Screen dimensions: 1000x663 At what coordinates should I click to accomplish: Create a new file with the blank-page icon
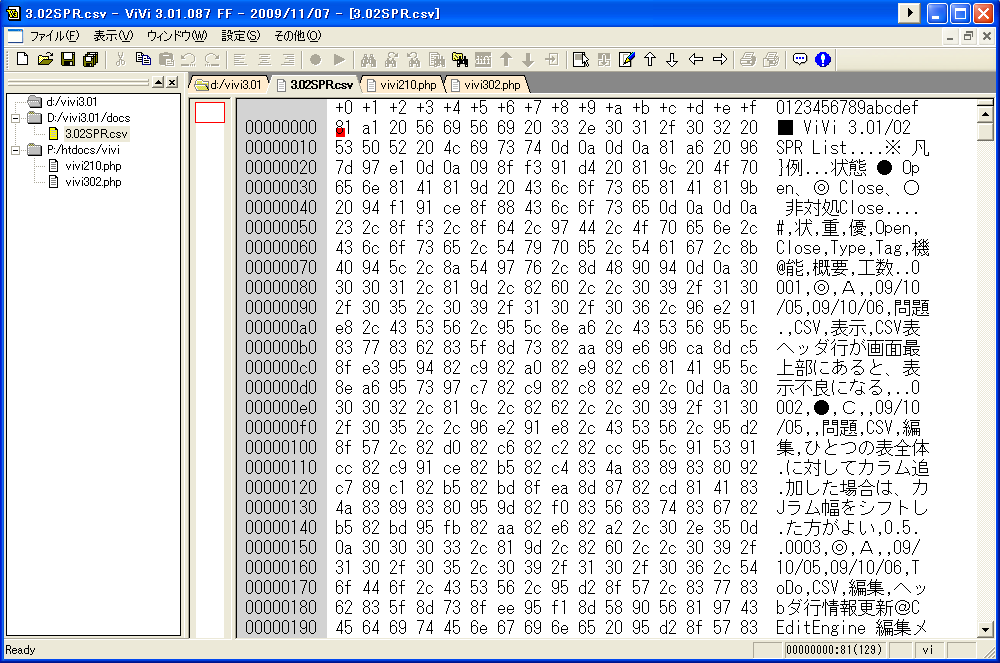pos(22,59)
